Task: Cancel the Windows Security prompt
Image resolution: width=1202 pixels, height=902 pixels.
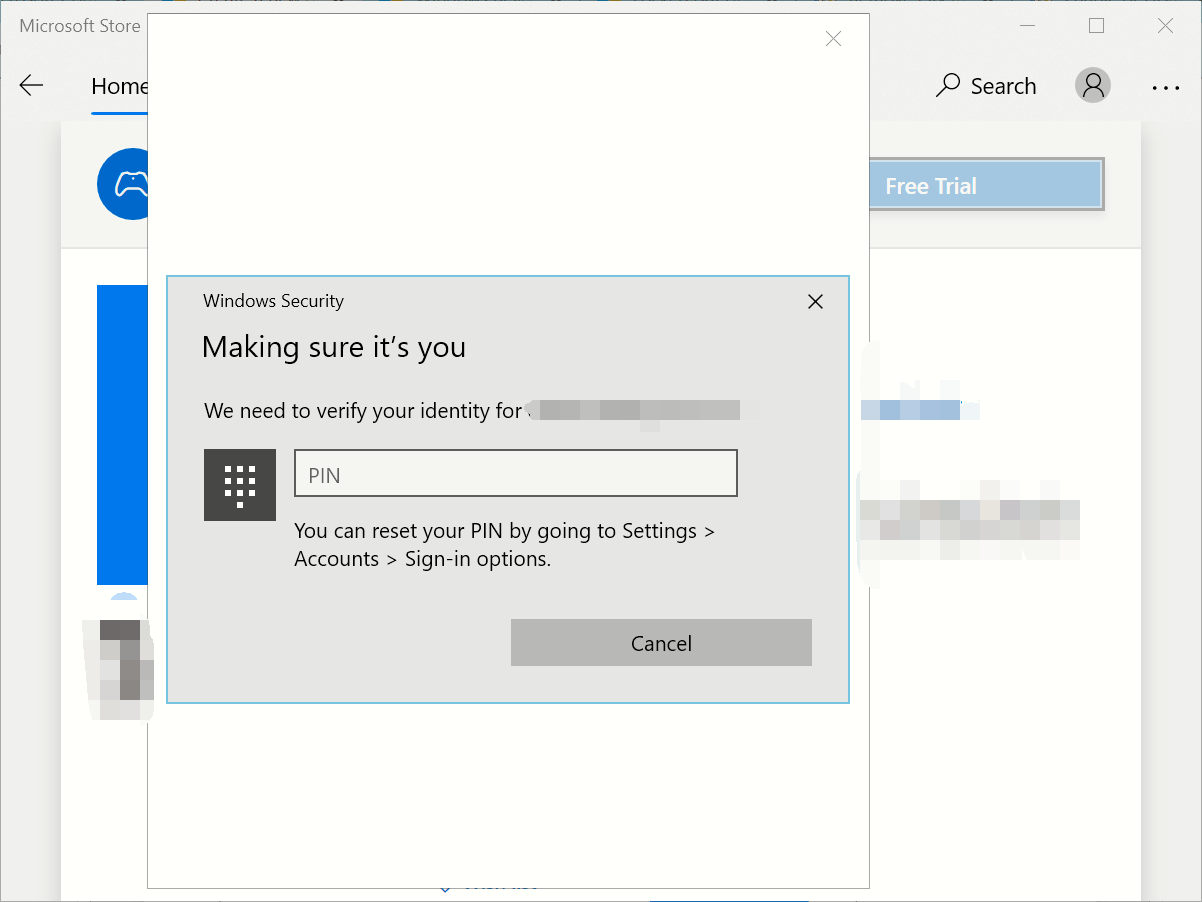Action: pyautogui.click(x=661, y=643)
